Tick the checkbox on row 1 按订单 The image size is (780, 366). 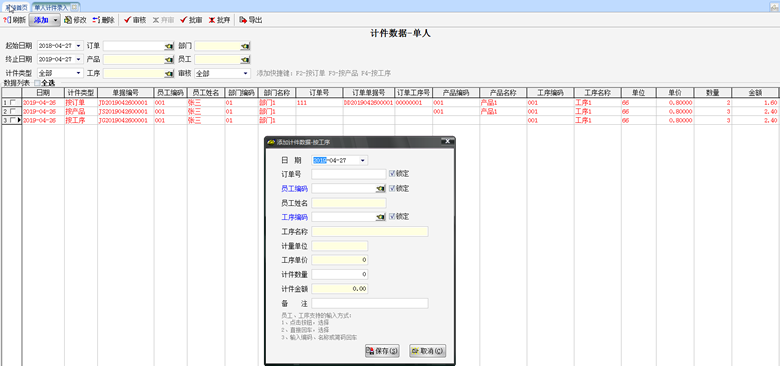(13, 102)
